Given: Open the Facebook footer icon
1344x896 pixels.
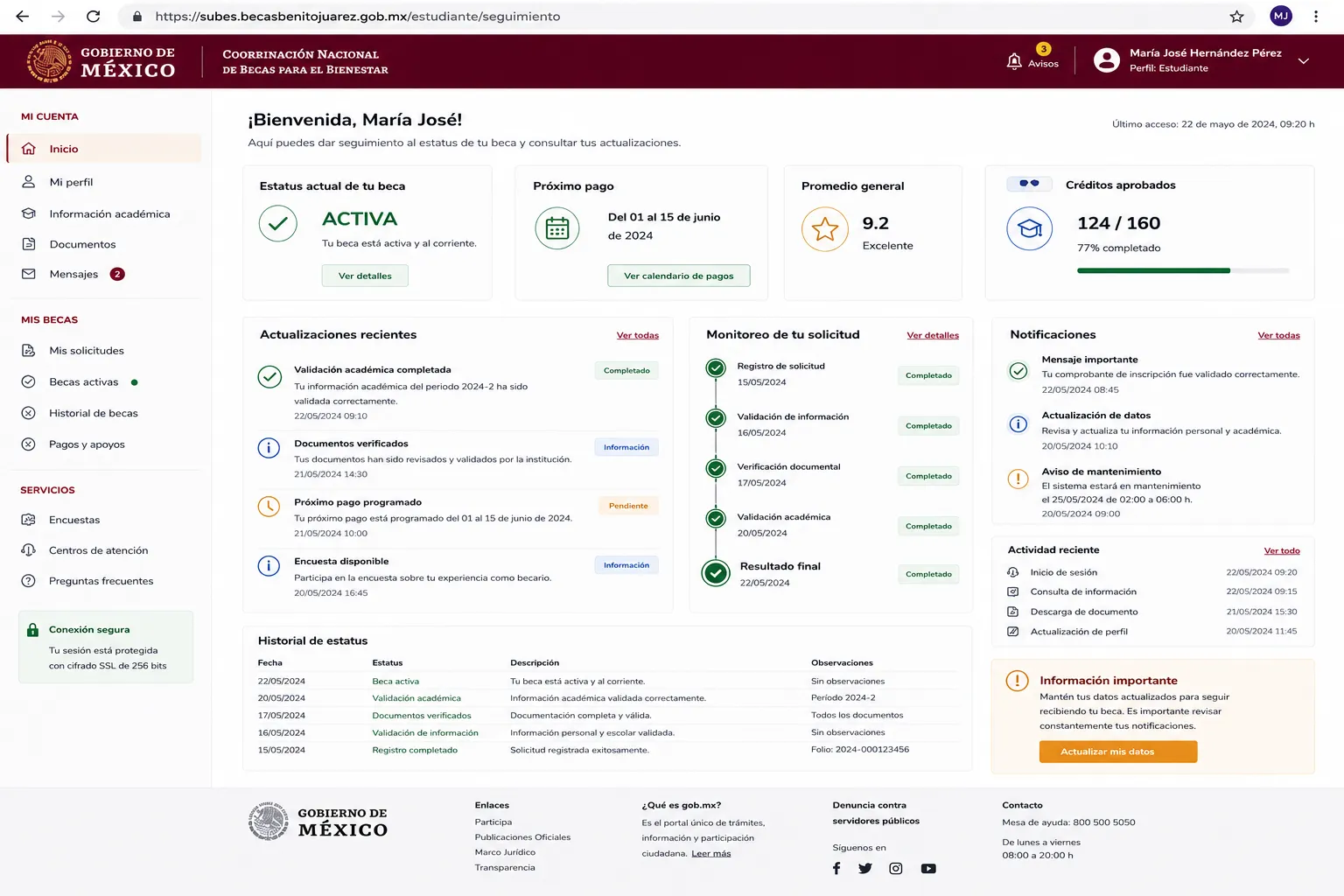Looking at the screenshot, I should [x=836, y=869].
